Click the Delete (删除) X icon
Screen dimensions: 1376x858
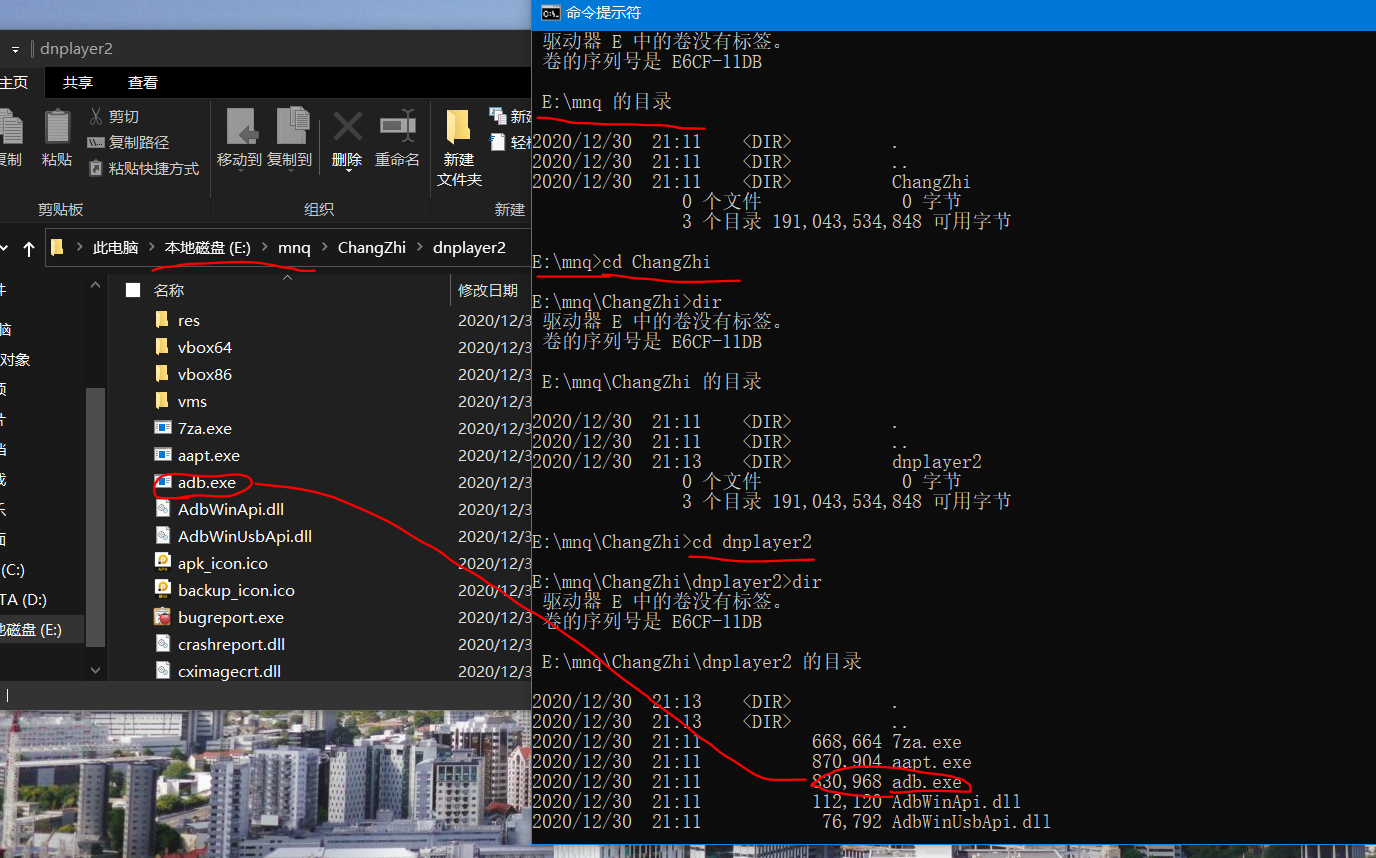point(347,127)
